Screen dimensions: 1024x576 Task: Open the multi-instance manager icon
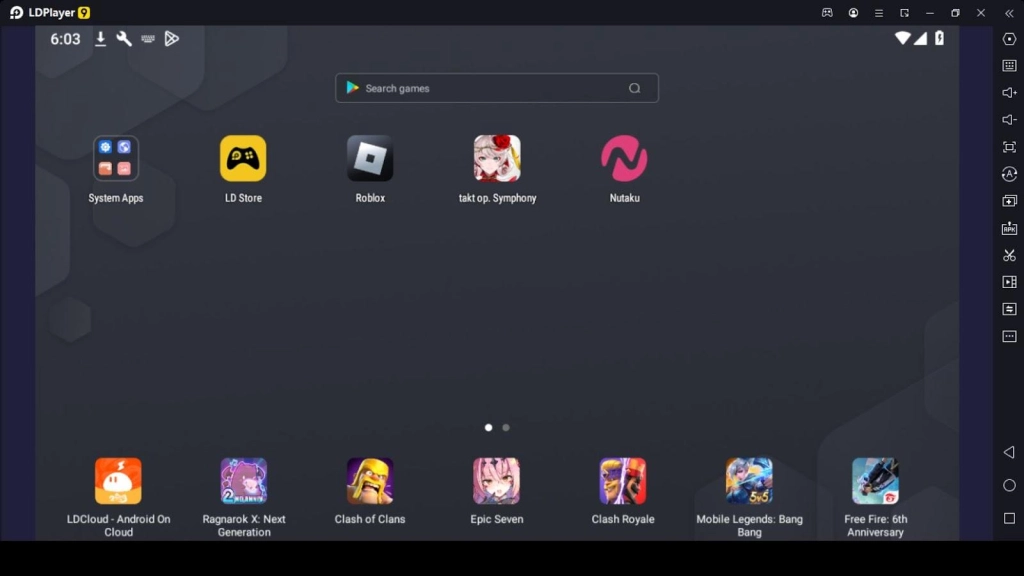coord(1009,201)
